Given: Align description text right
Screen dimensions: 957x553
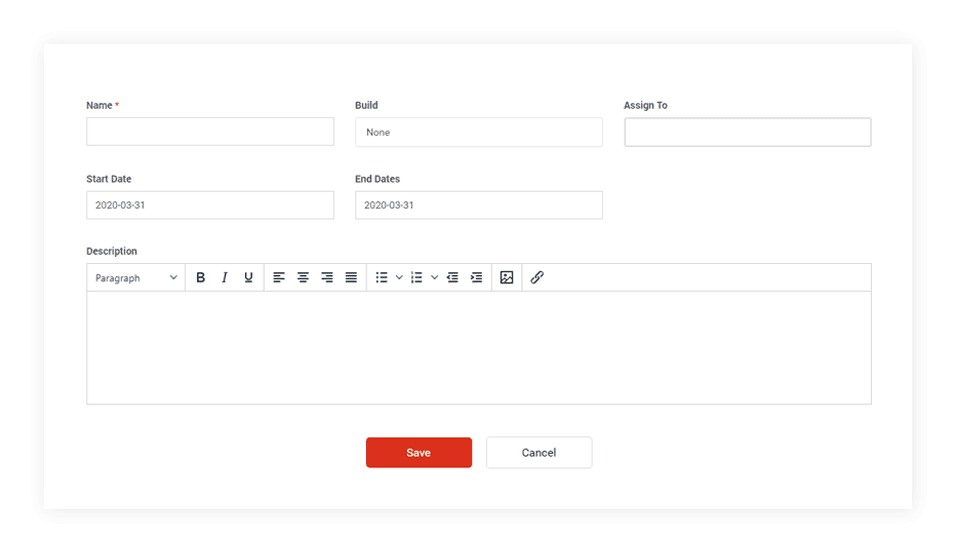Looking at the screenshot, I should tap(327, 278).
